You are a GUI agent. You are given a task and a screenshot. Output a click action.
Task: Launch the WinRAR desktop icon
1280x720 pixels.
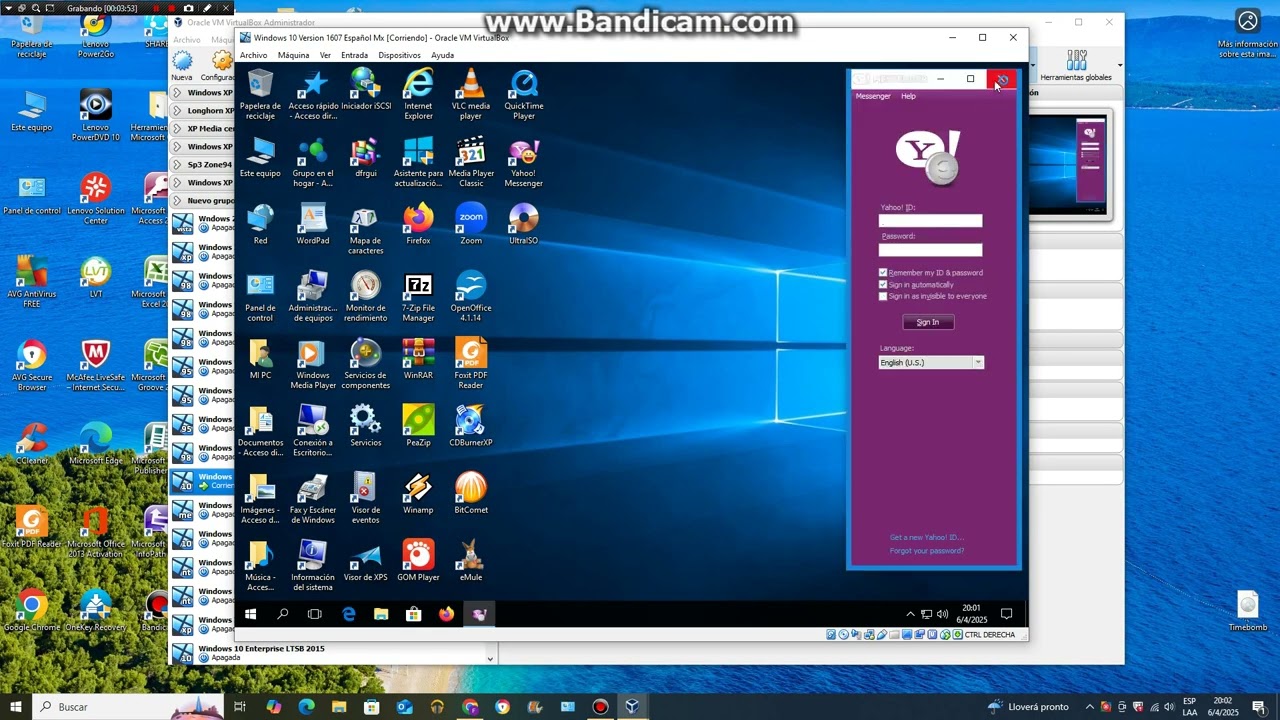418,359
